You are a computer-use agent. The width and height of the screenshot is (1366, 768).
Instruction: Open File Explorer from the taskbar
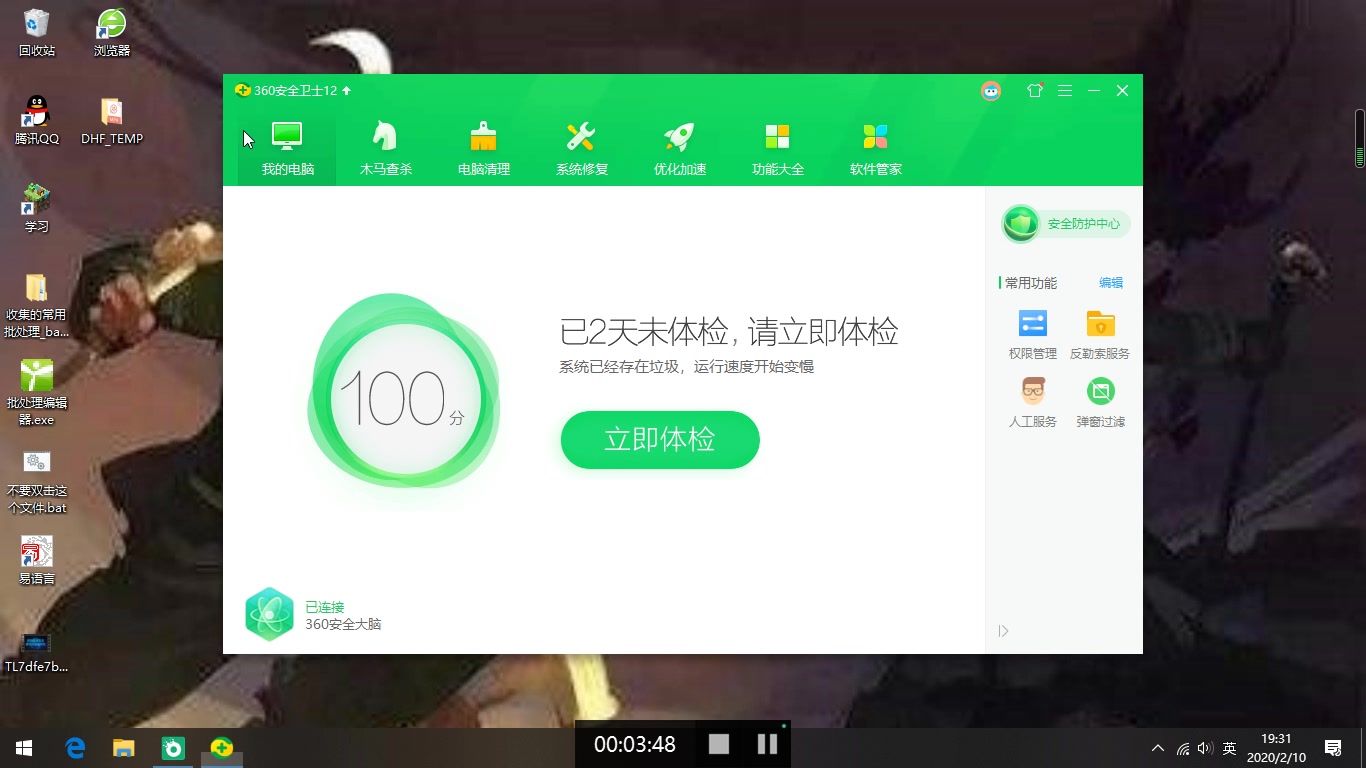click(x=123, y=747)
